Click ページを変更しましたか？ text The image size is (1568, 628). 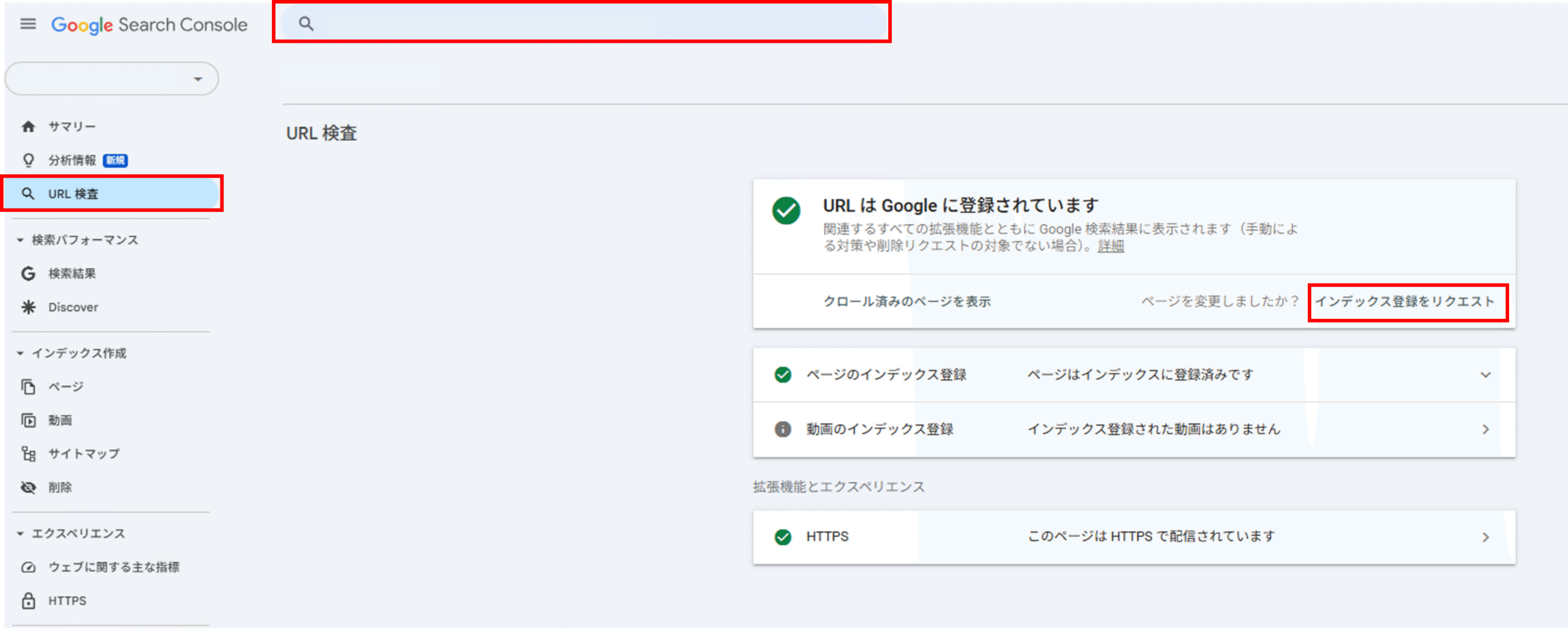click(1219, 301)
